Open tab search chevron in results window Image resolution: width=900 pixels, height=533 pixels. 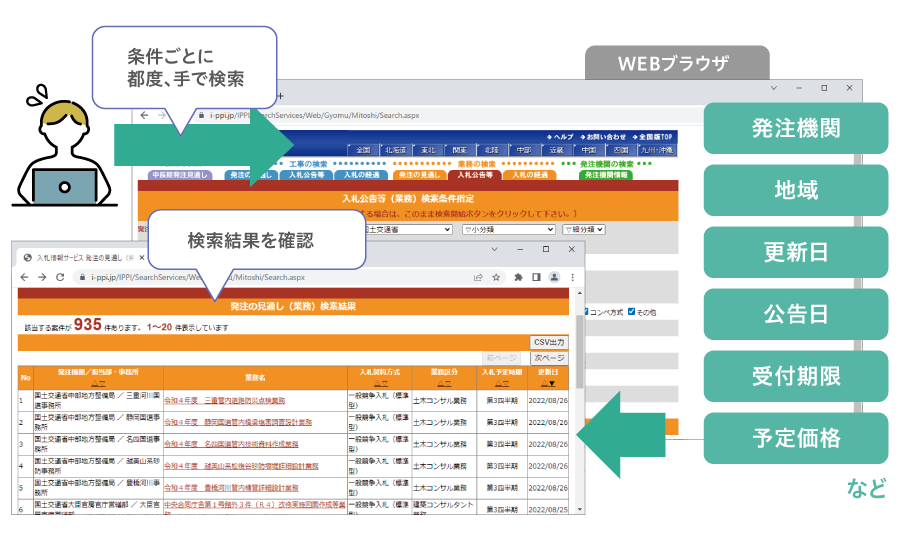click(x=494, y=250)
